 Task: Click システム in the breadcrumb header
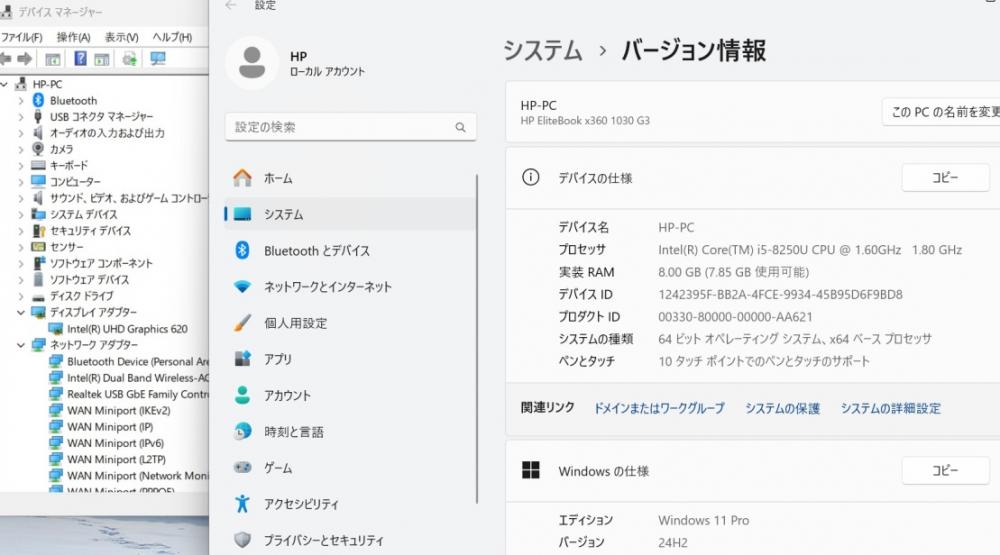[543, 50]
